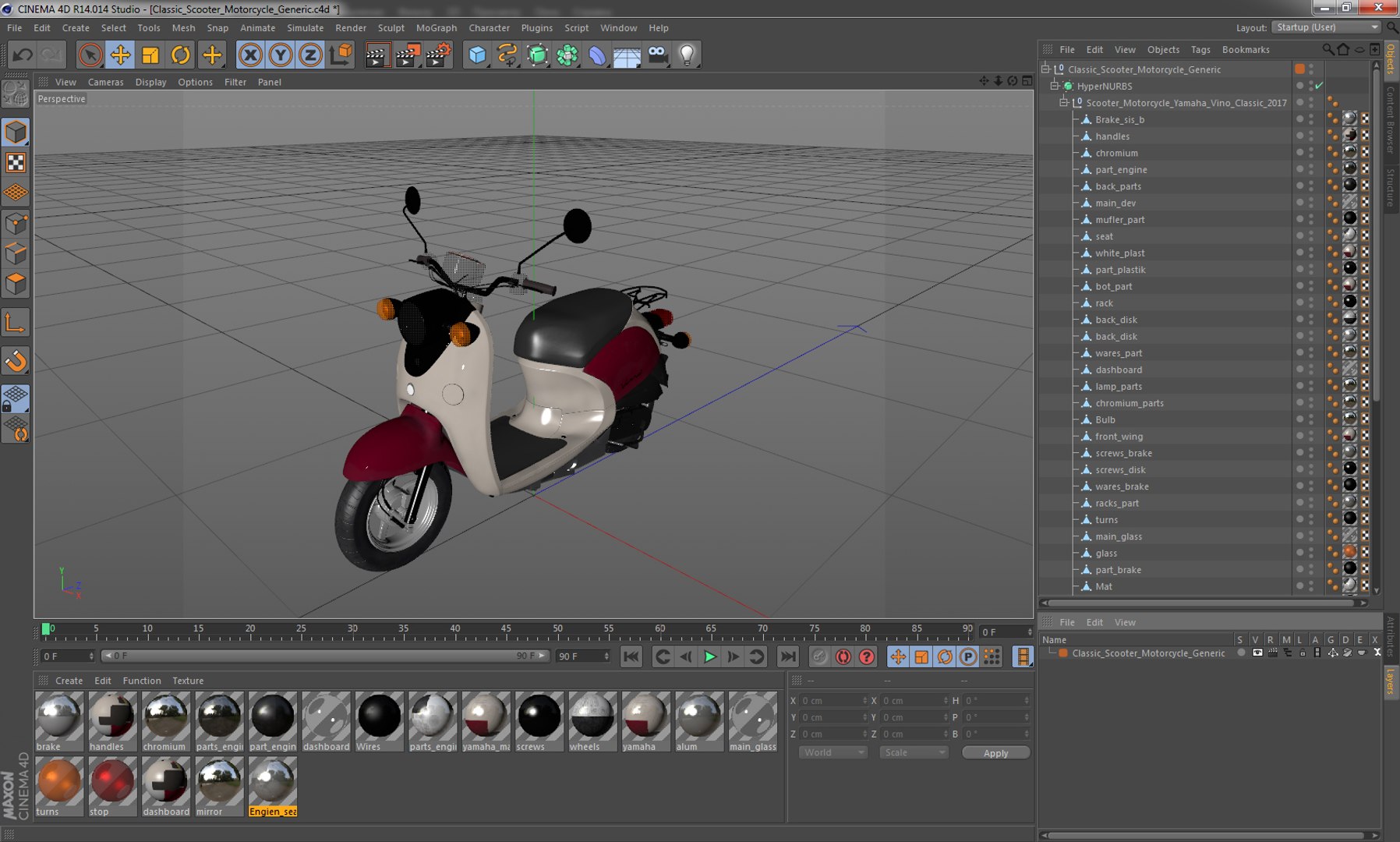This screenshot has width=1400, height=842.
Task: Select the Rotate tool in top toolbar
Action: 181,55
